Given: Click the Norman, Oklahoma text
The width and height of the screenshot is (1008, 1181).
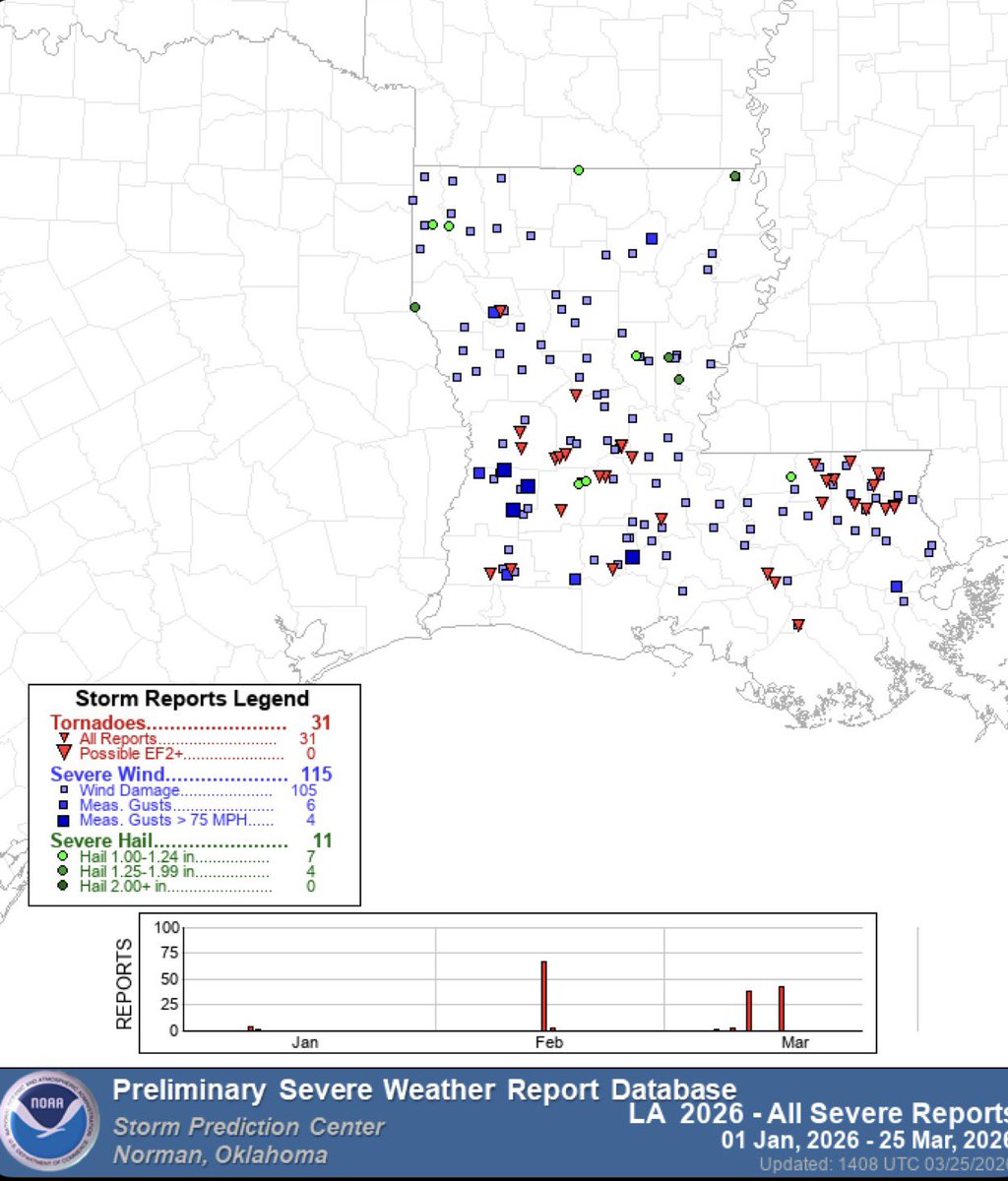Looking at the screenshot, I should (x=220, y=1155).
